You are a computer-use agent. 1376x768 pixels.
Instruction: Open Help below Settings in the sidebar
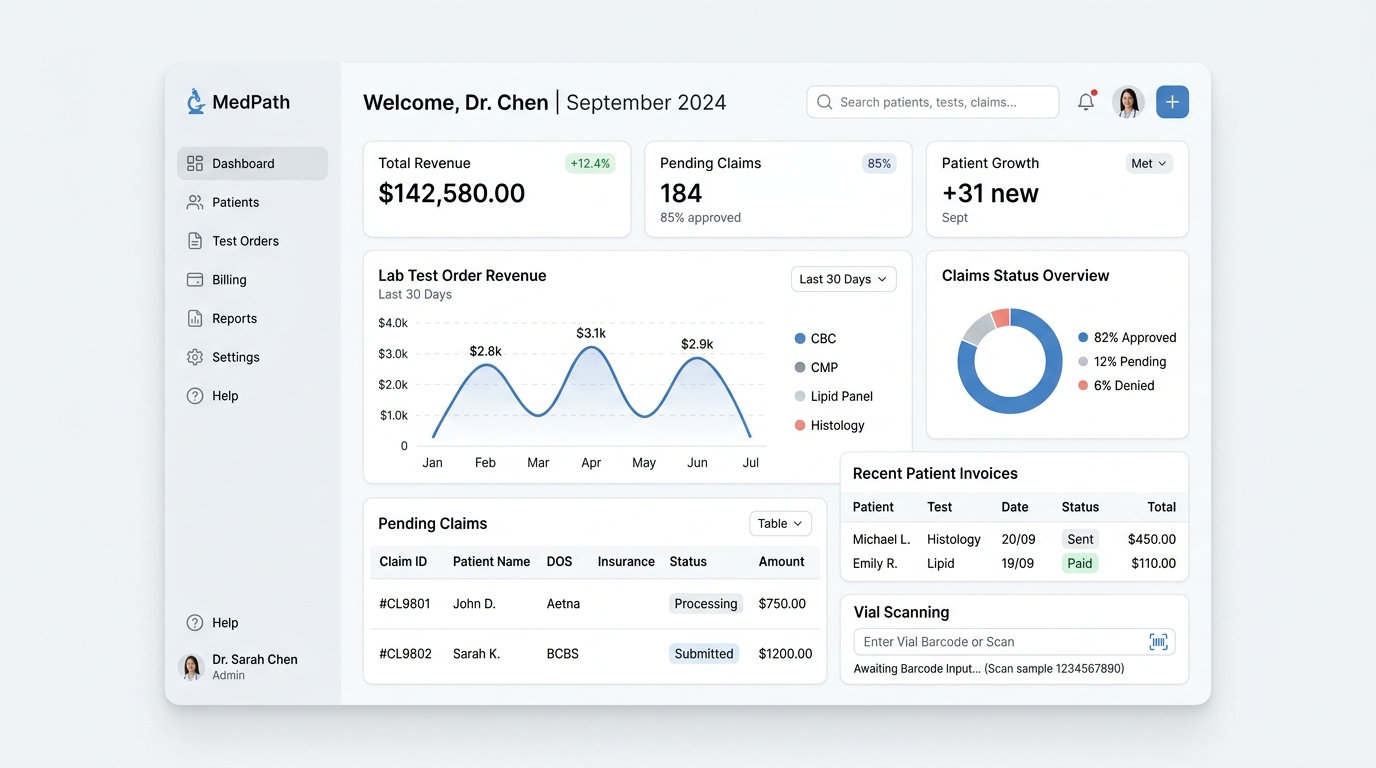point(252,396)
